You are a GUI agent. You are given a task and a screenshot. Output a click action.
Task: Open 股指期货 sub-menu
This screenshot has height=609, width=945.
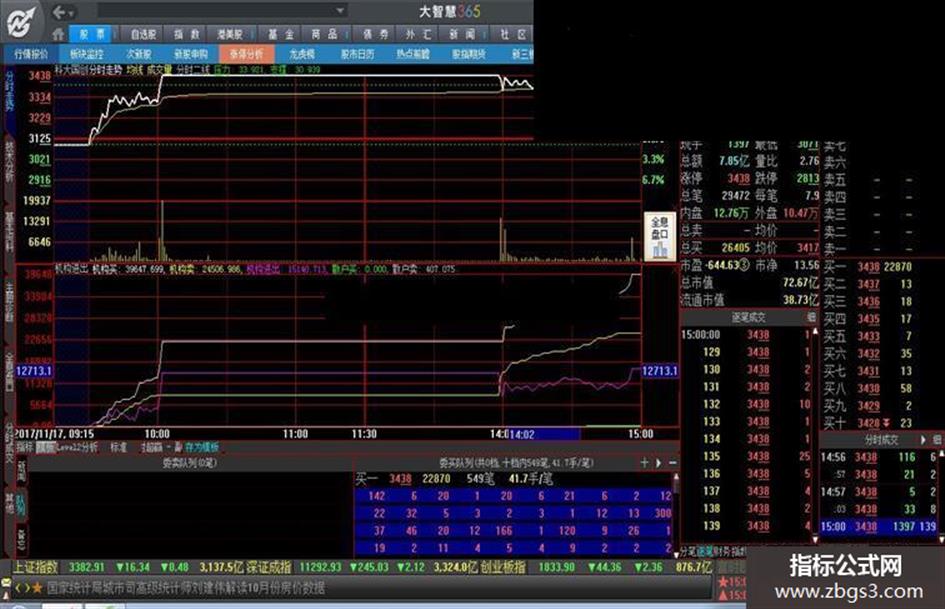tap(469, 54)
